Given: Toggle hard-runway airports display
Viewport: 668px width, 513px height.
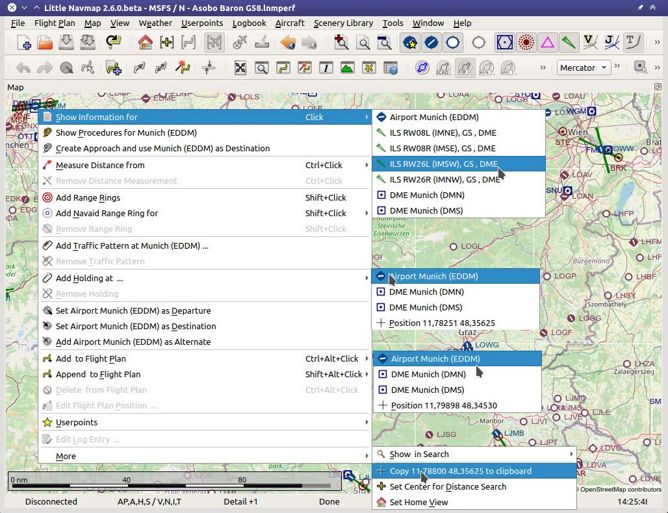Looking at the screenshot, I should 431,43.
